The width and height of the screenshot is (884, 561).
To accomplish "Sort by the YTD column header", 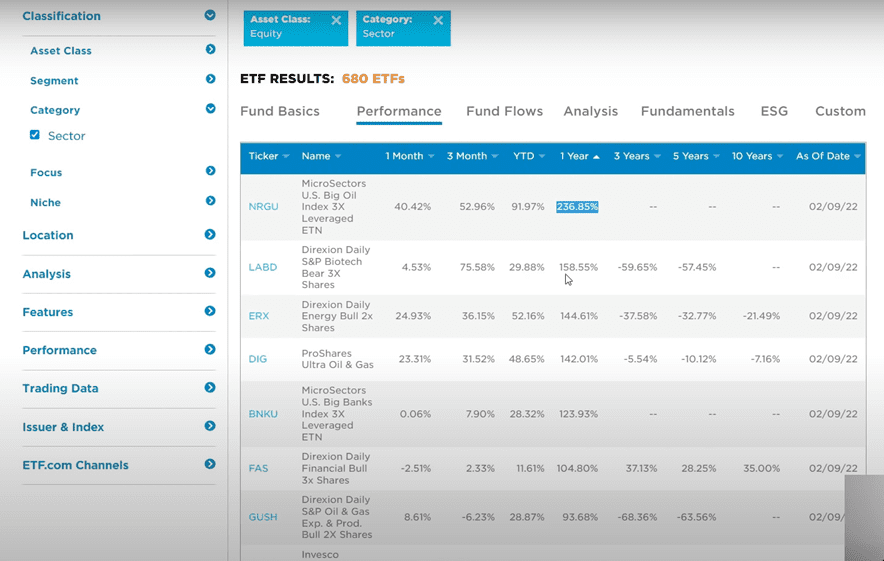I will click(x=529, y=156).
